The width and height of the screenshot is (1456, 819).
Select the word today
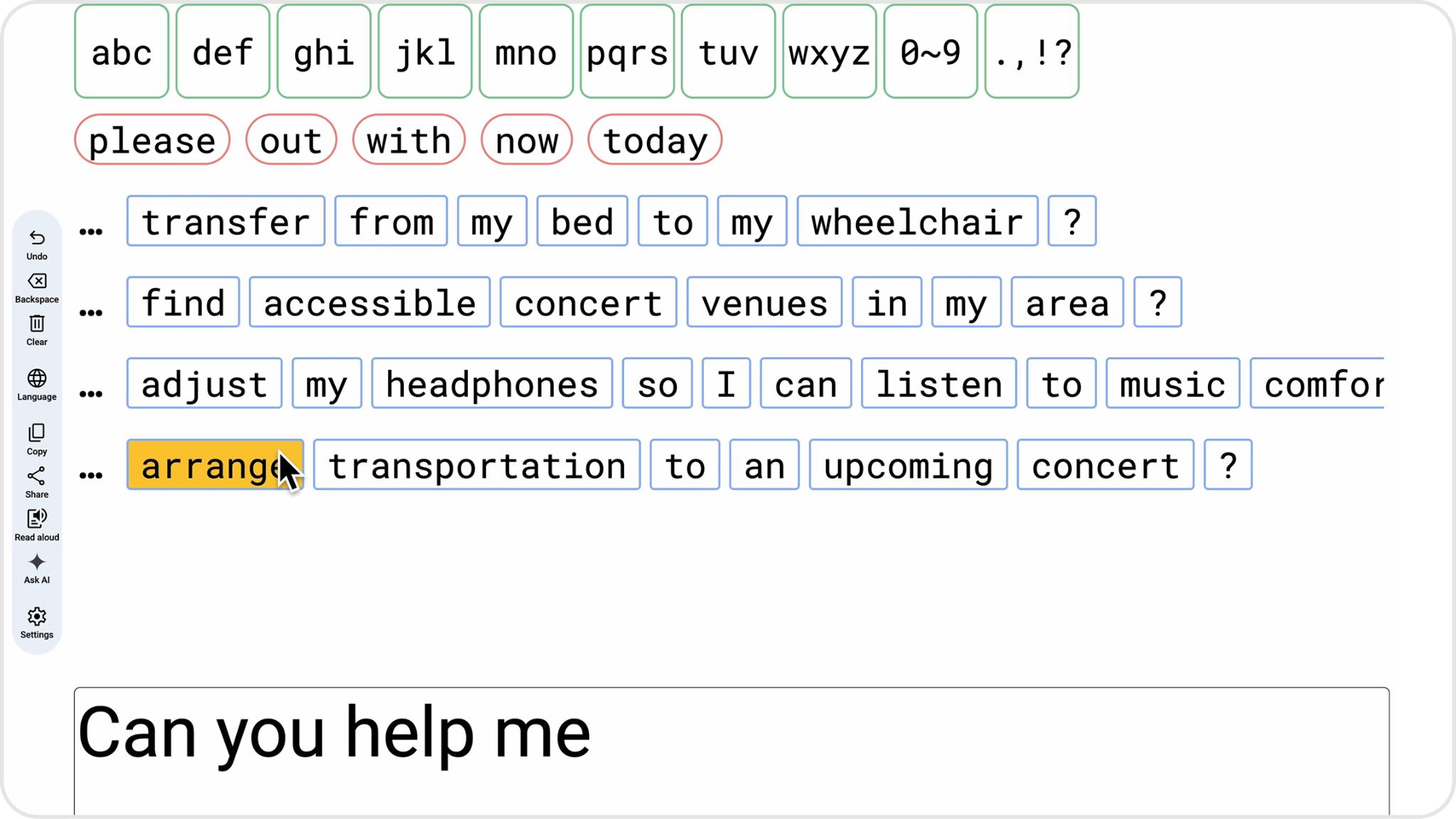(x=654, y=140)
